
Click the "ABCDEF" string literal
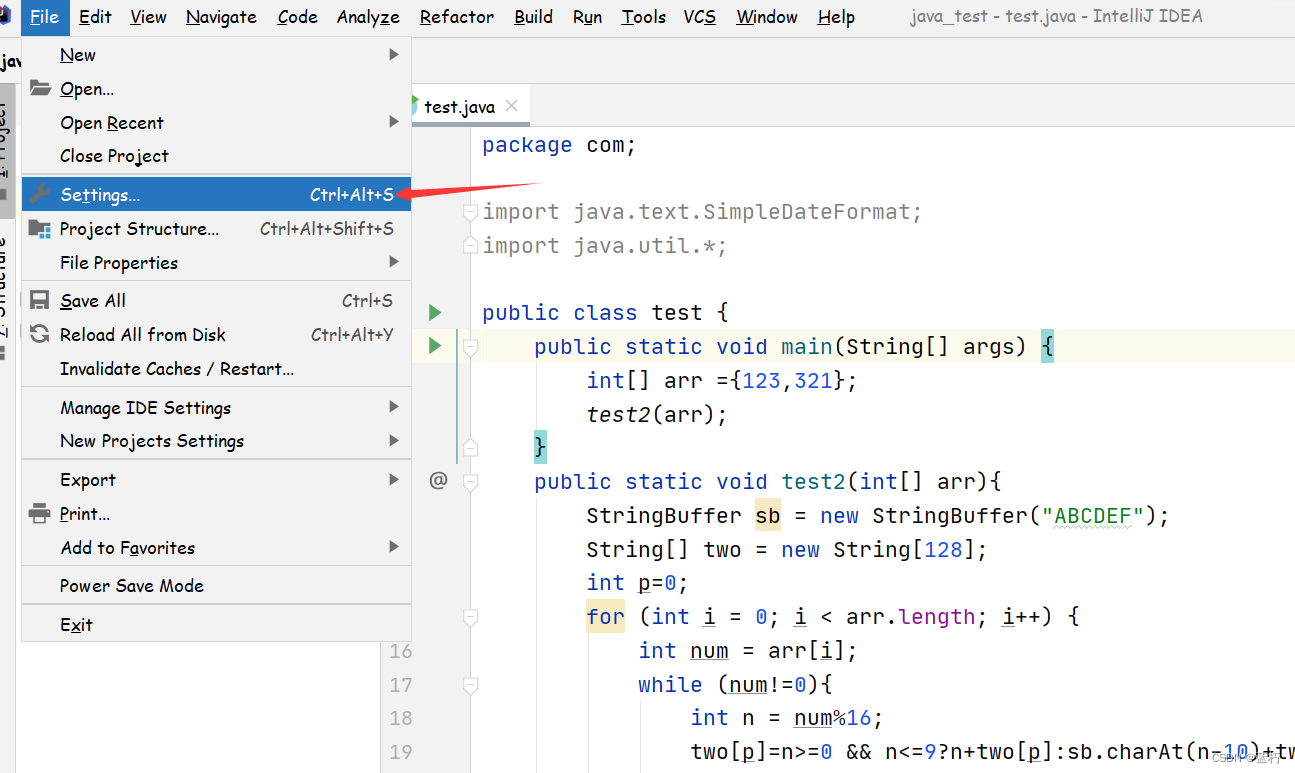point(1092,516)
